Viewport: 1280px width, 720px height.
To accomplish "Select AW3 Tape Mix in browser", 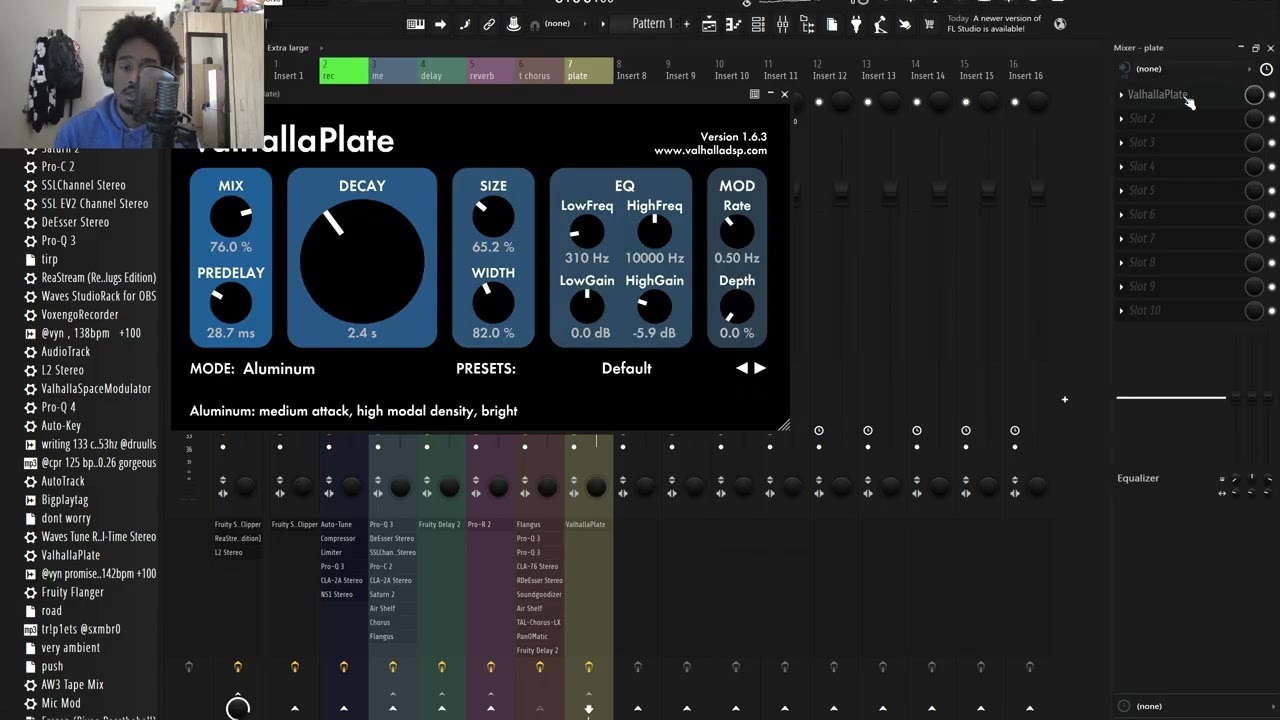I will coord(72,684).
